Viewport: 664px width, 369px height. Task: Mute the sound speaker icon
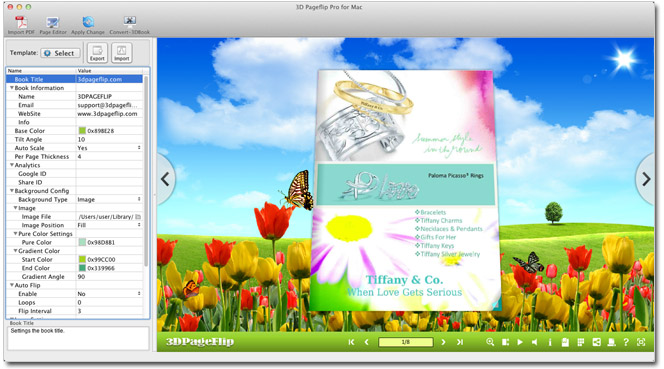(x=535, y=342)
